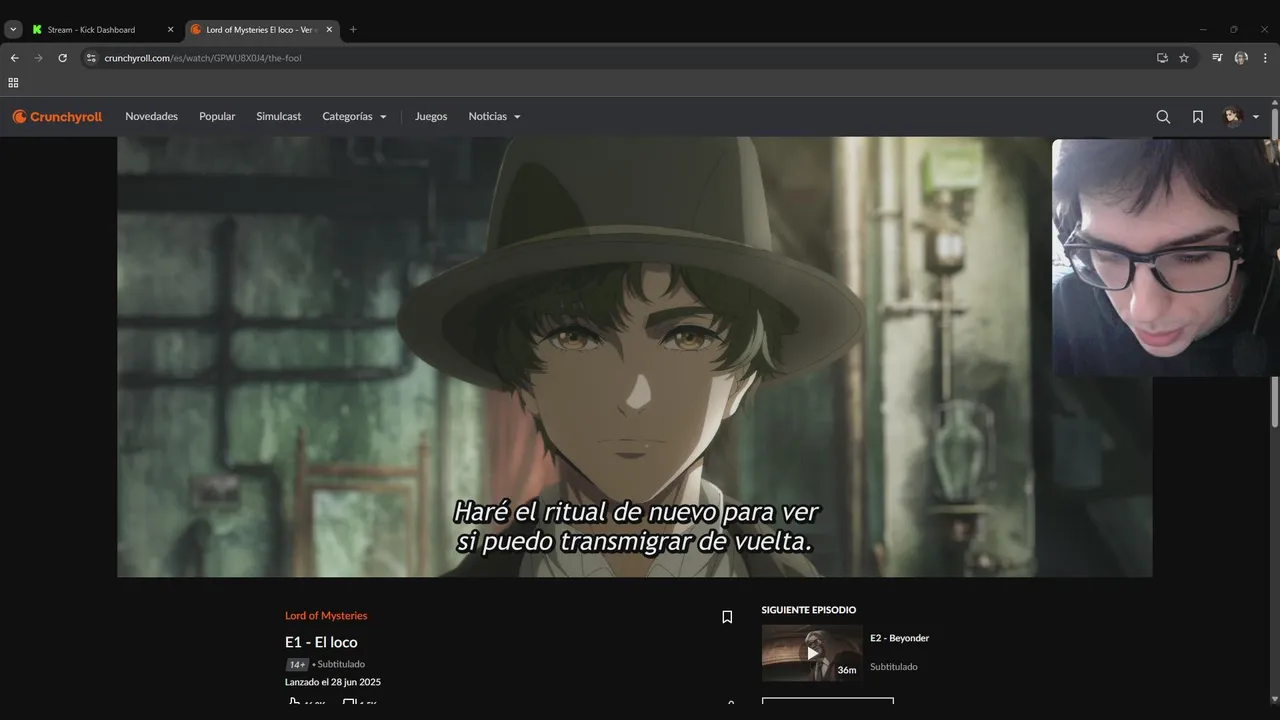Play the E2 - Beyonder thumbnail
Image resolution: width=1280 pixels, height=720 pixels.
pos(812,653)
